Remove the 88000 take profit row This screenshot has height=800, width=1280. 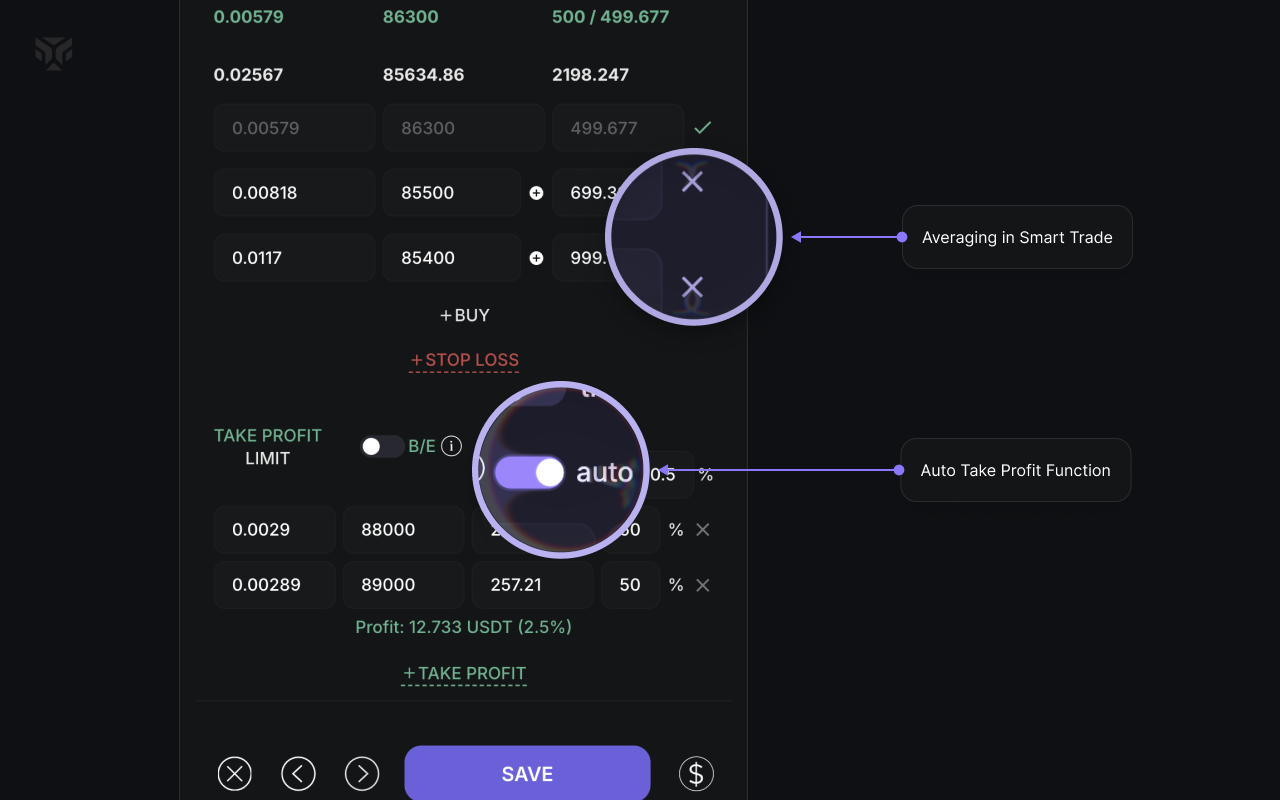703,530
